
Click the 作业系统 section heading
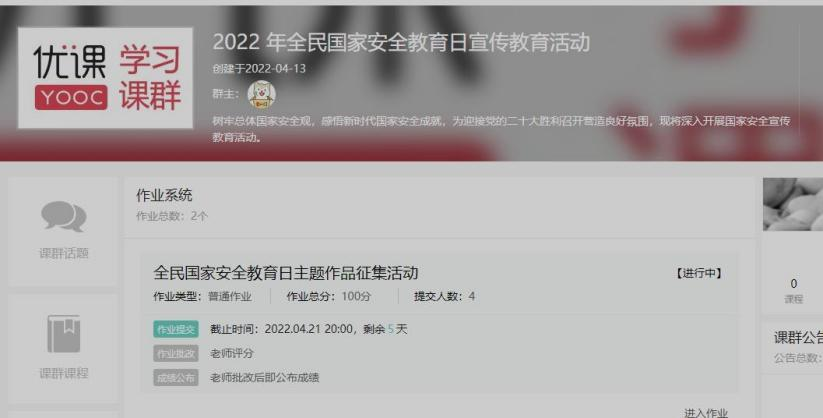coord(164,195)
